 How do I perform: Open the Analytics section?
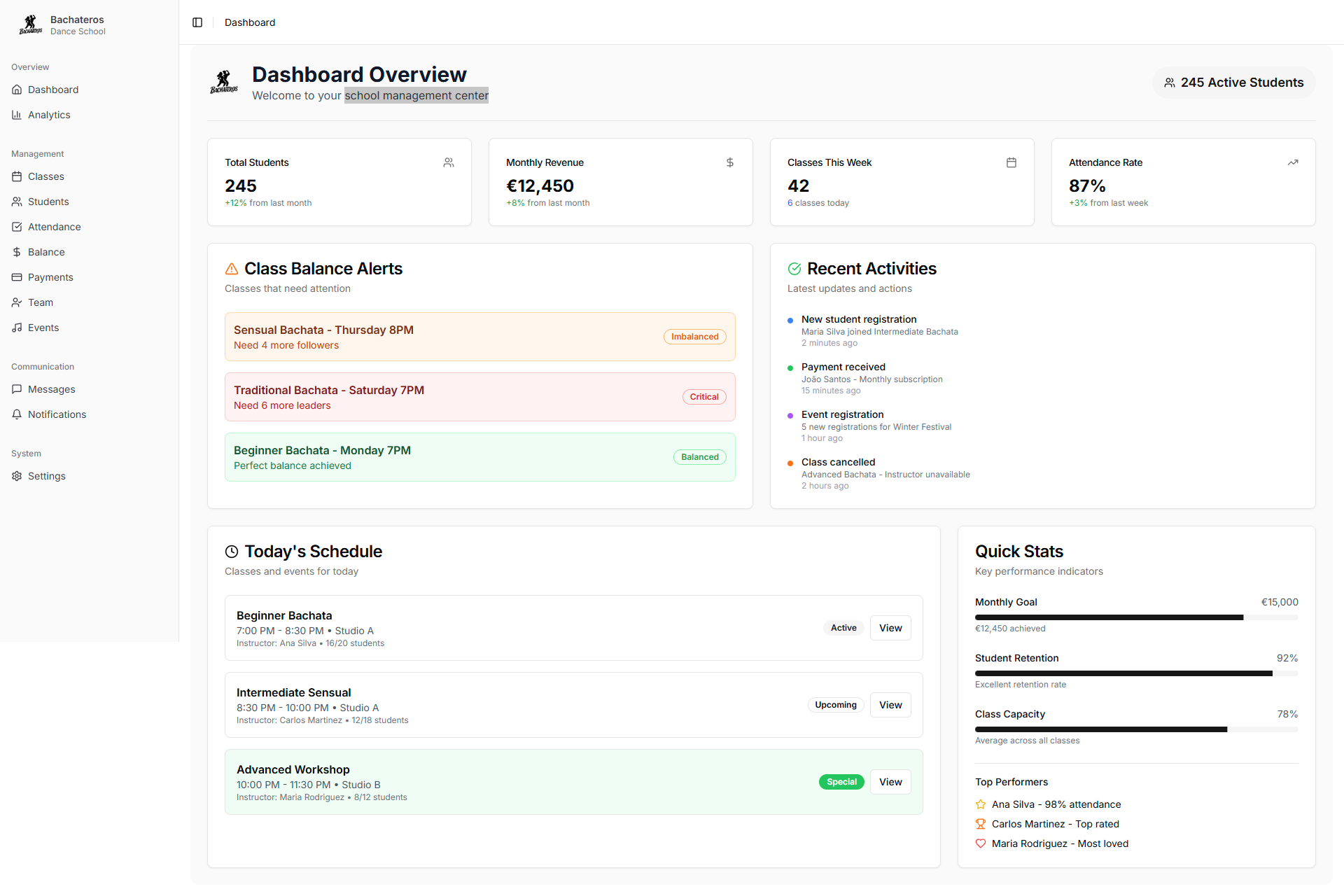49,115
